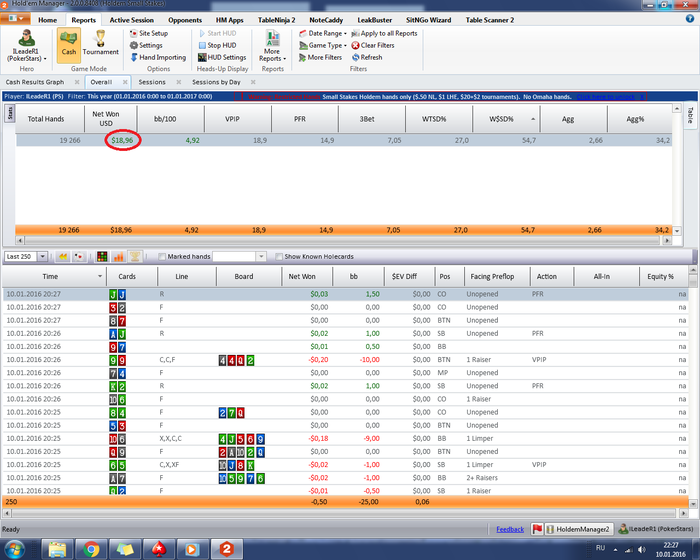Image resolution: width=700 pixels, height=560 pixels.
Task: Open the Opponents tab
Action: click(185, 20)
